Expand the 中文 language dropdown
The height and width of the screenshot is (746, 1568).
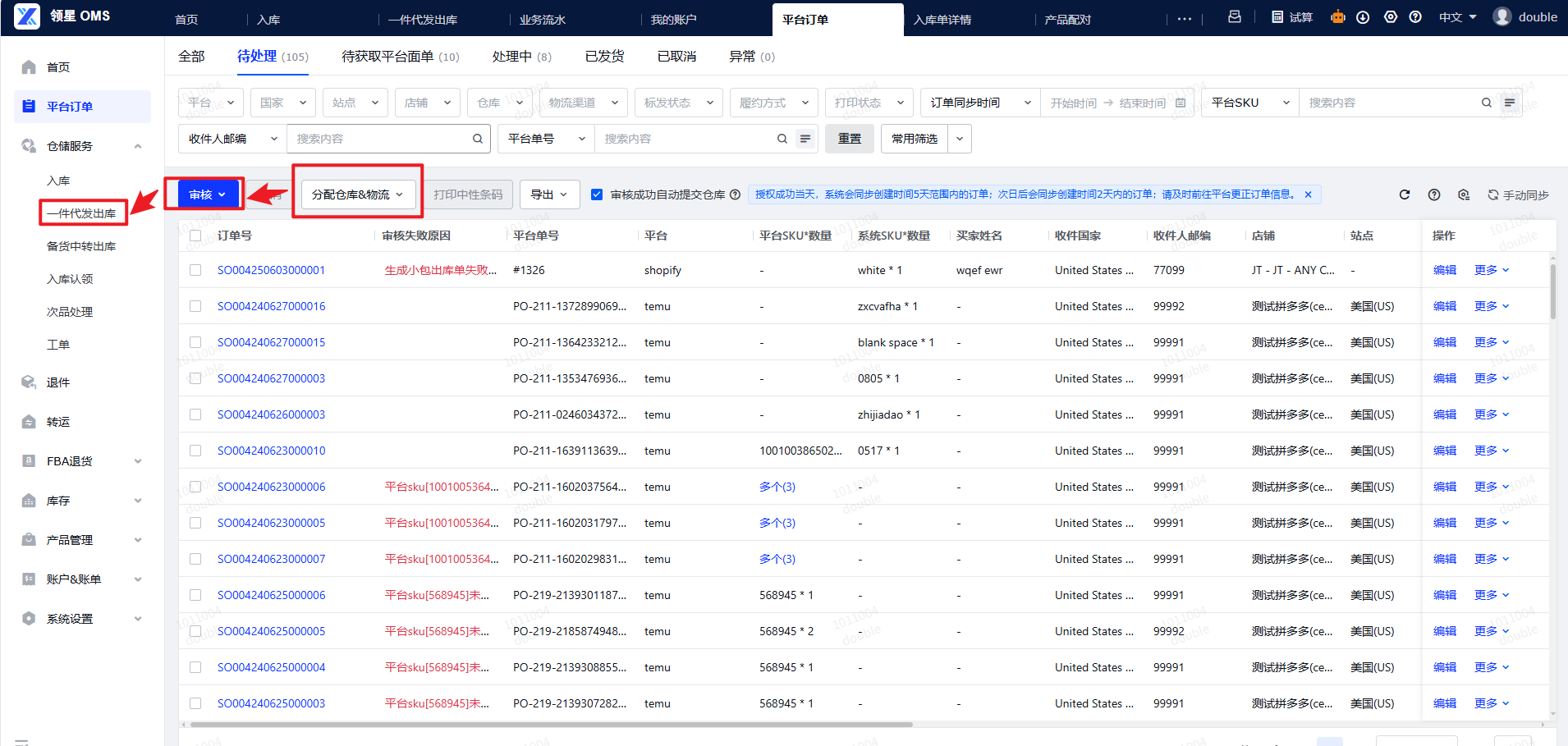click(x=1457, y=17)
